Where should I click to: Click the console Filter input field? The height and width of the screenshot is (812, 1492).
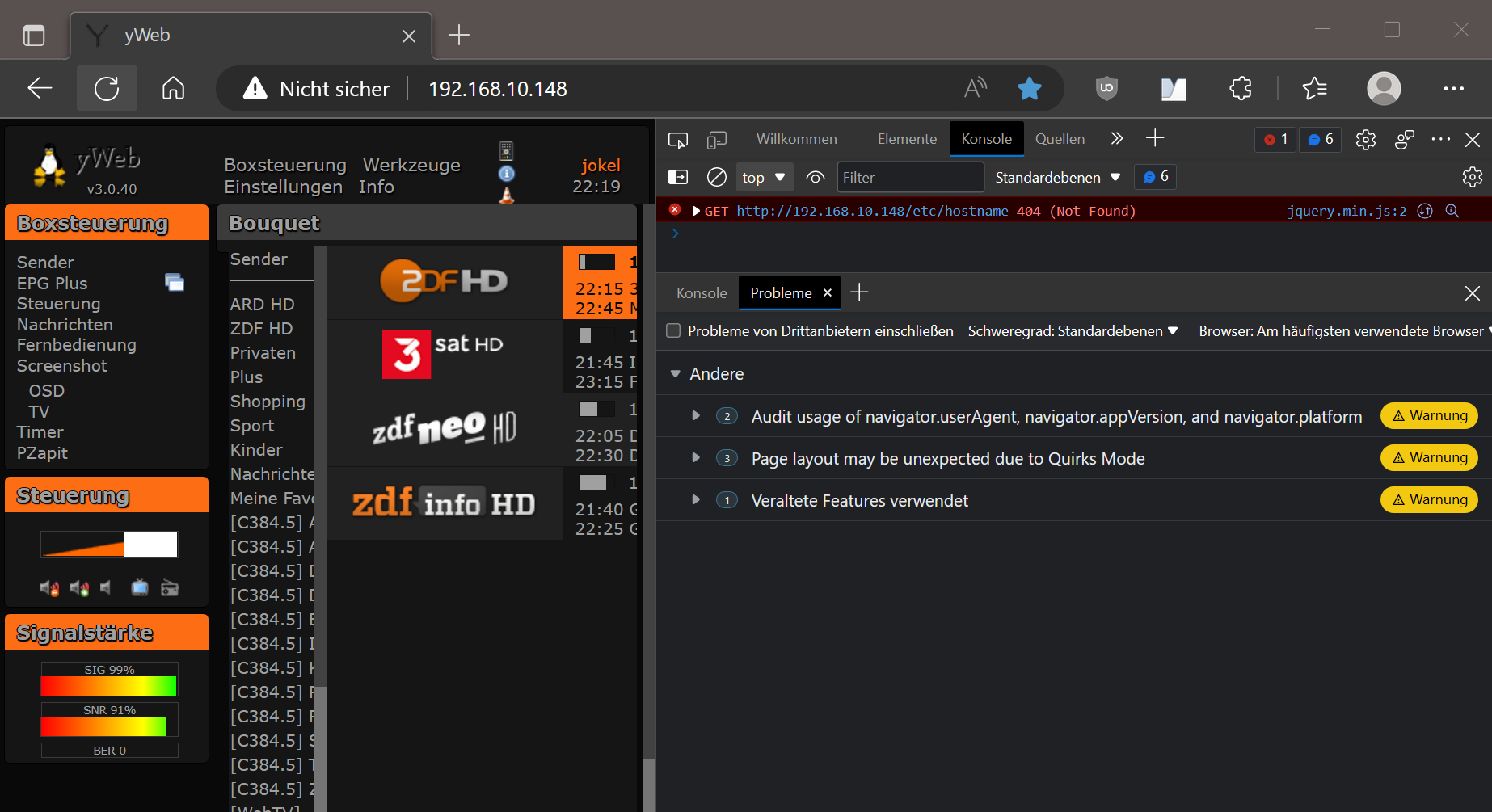click(909, 177)
